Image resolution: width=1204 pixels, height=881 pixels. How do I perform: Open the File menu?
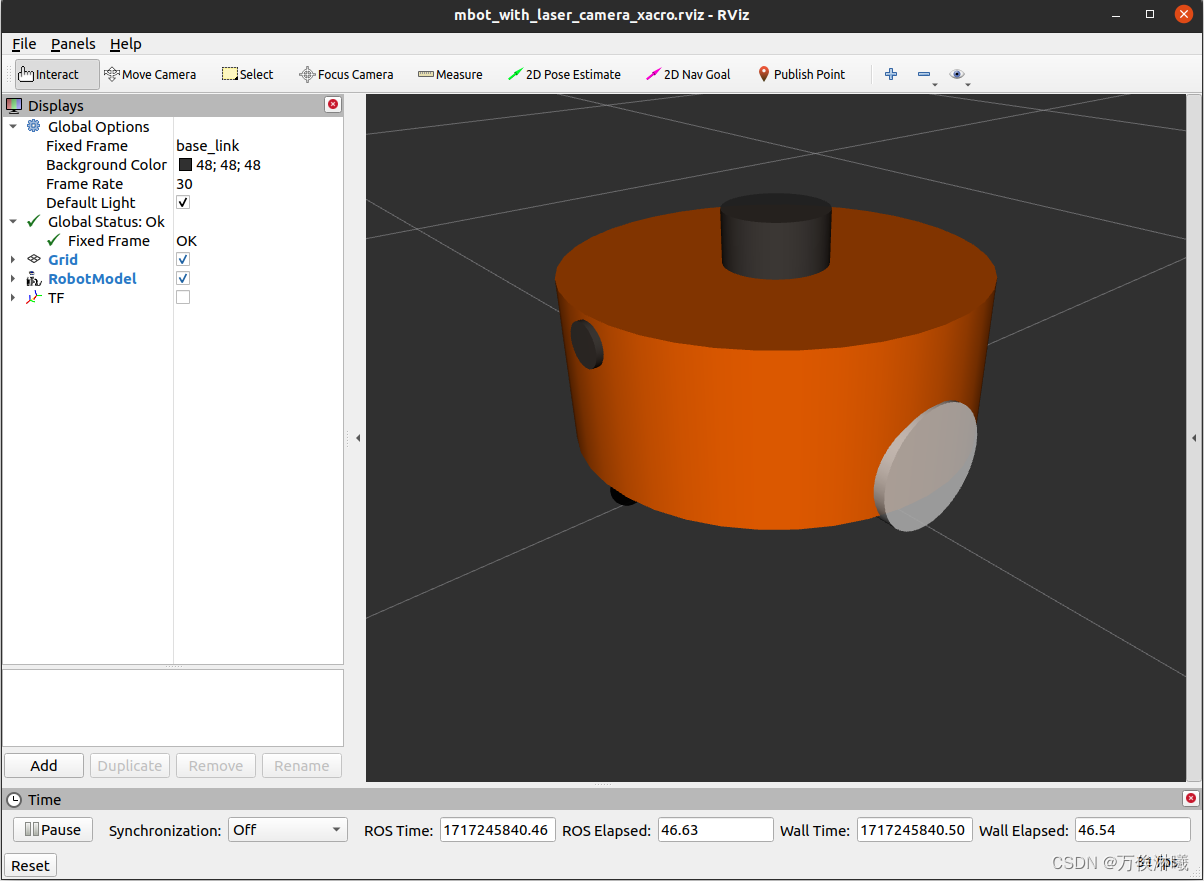[24, 44]
